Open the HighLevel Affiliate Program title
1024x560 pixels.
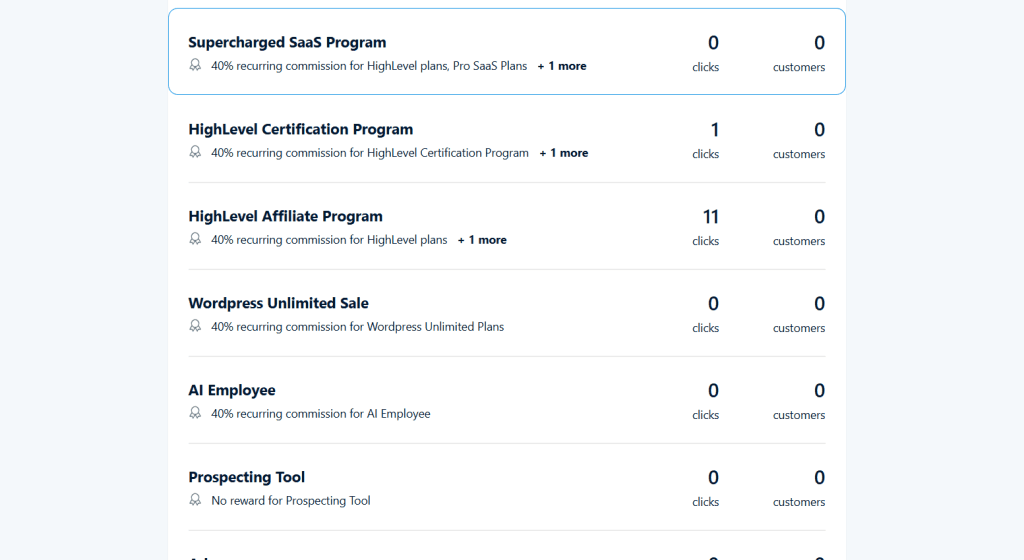(285, 216)
